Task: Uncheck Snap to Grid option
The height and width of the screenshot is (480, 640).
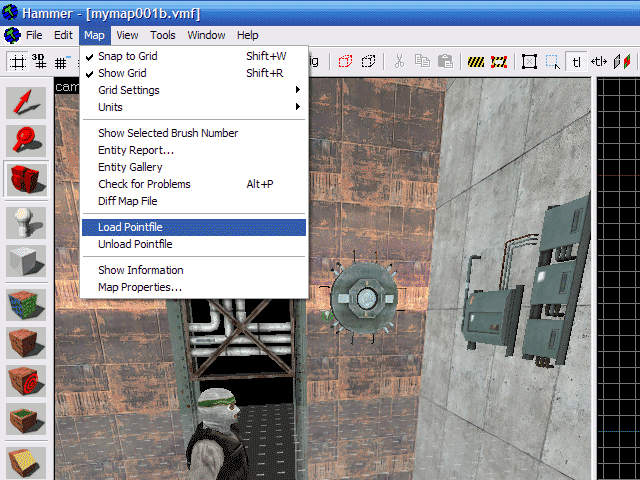Action: pos(127,56)
